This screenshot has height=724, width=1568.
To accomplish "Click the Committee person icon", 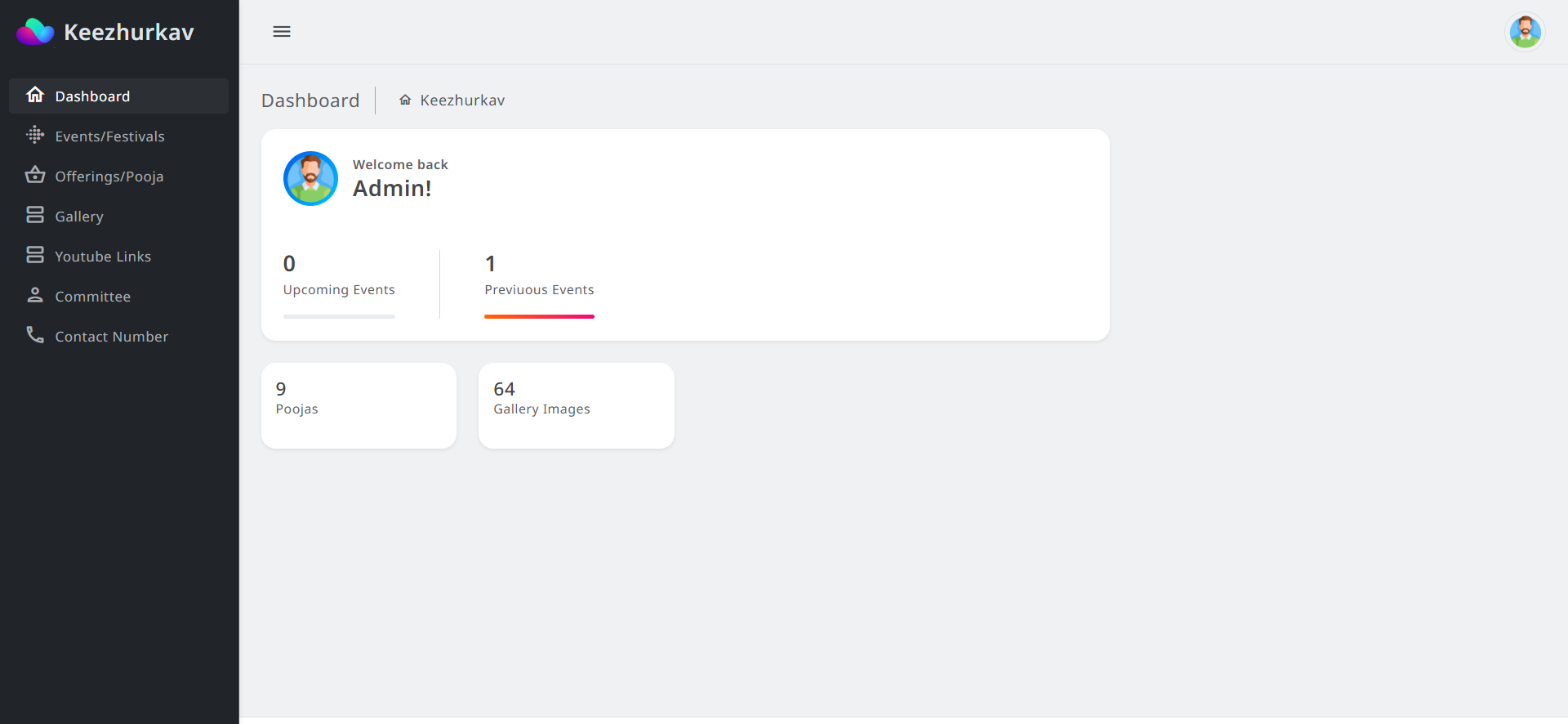I will click(x=35, y=296).
